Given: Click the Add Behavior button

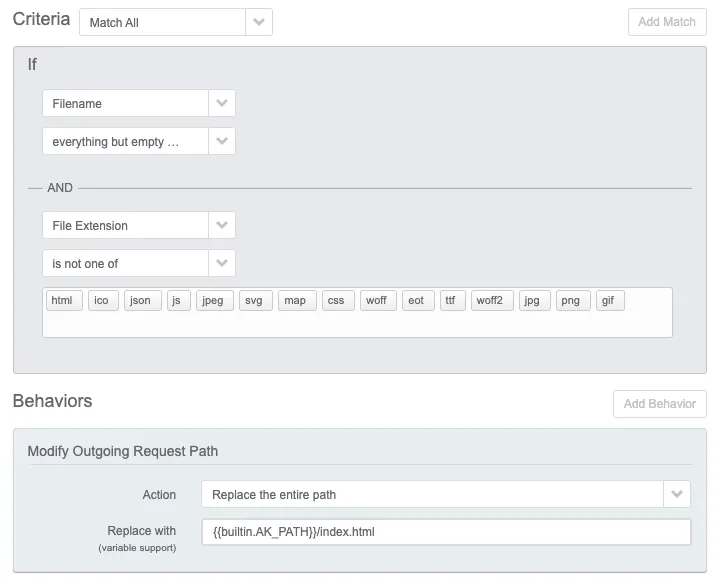Looking at the screenshot, I should coord(660,404).
